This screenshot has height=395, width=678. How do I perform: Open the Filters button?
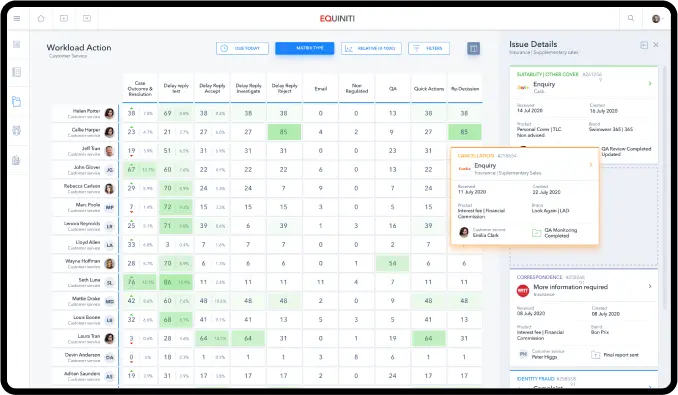(429, 48)
